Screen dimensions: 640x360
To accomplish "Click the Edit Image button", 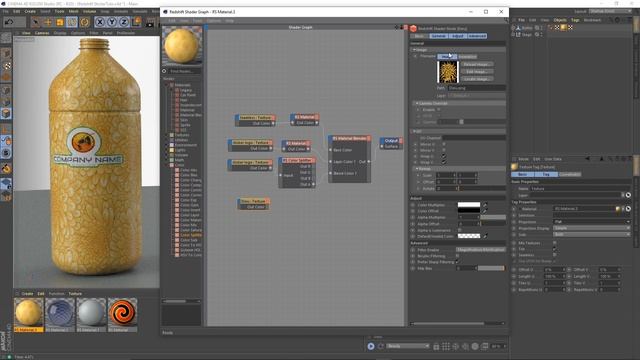I will (x=477, y=71).
